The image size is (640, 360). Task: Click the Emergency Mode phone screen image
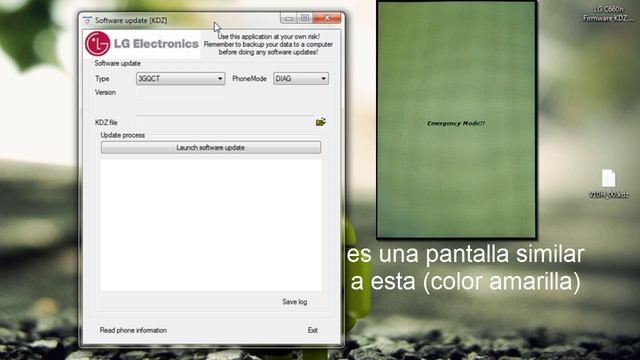coord(456,120)
